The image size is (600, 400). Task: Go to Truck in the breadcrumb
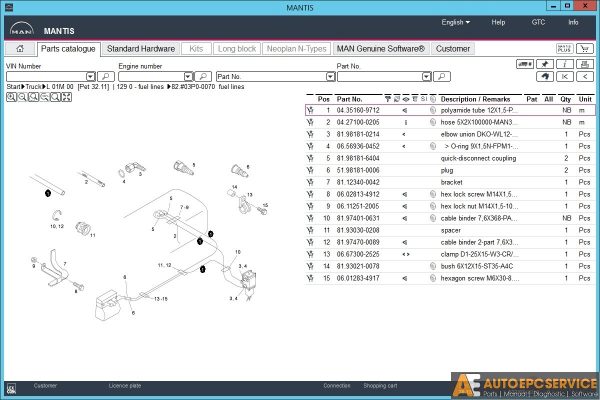[x=33, y=87]
